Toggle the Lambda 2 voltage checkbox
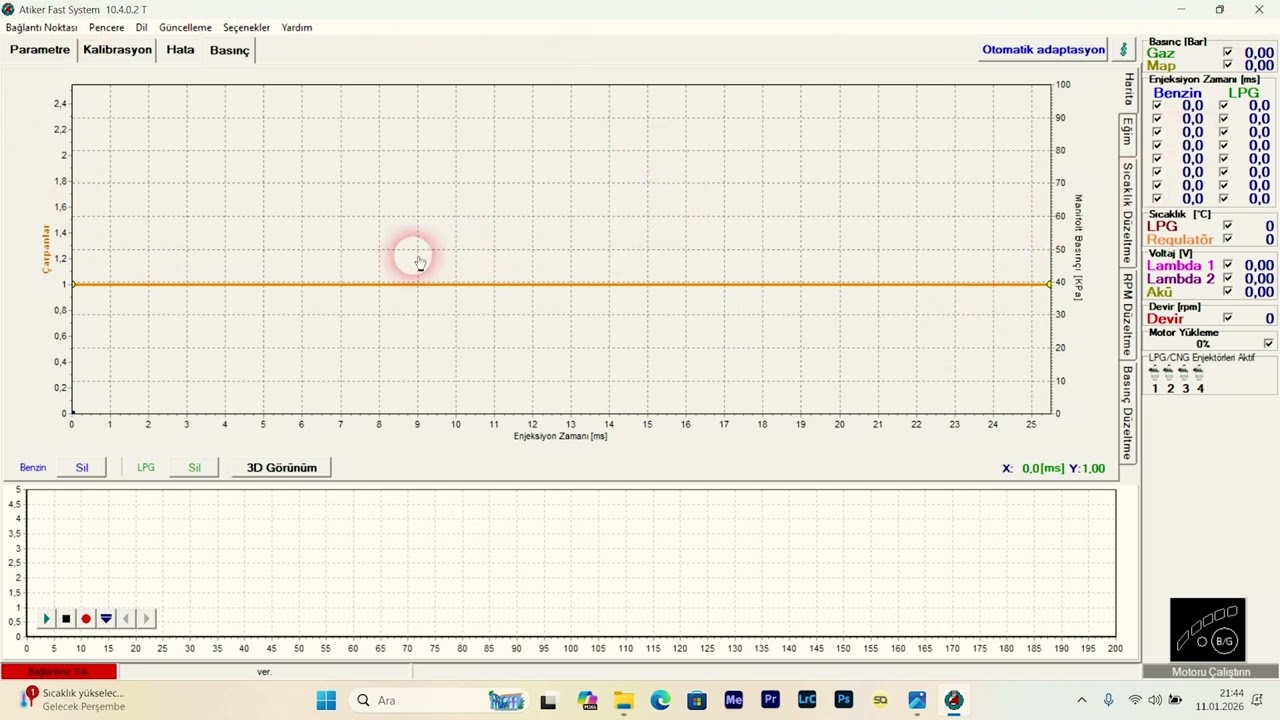 point(1228,278)
